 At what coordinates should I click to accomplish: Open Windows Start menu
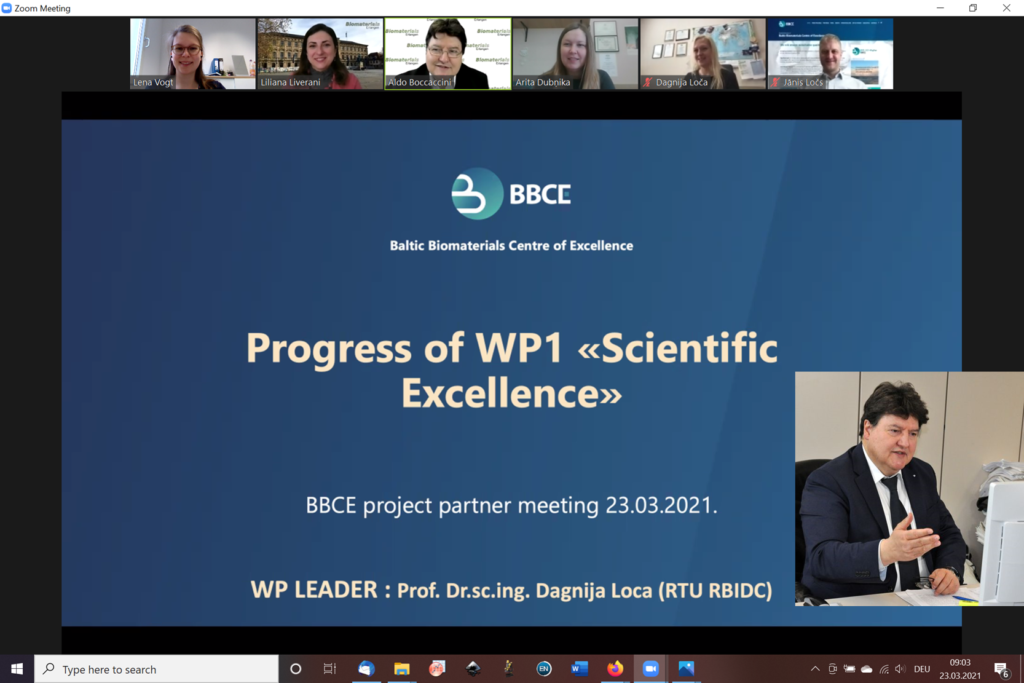click(x=17, y=669)
